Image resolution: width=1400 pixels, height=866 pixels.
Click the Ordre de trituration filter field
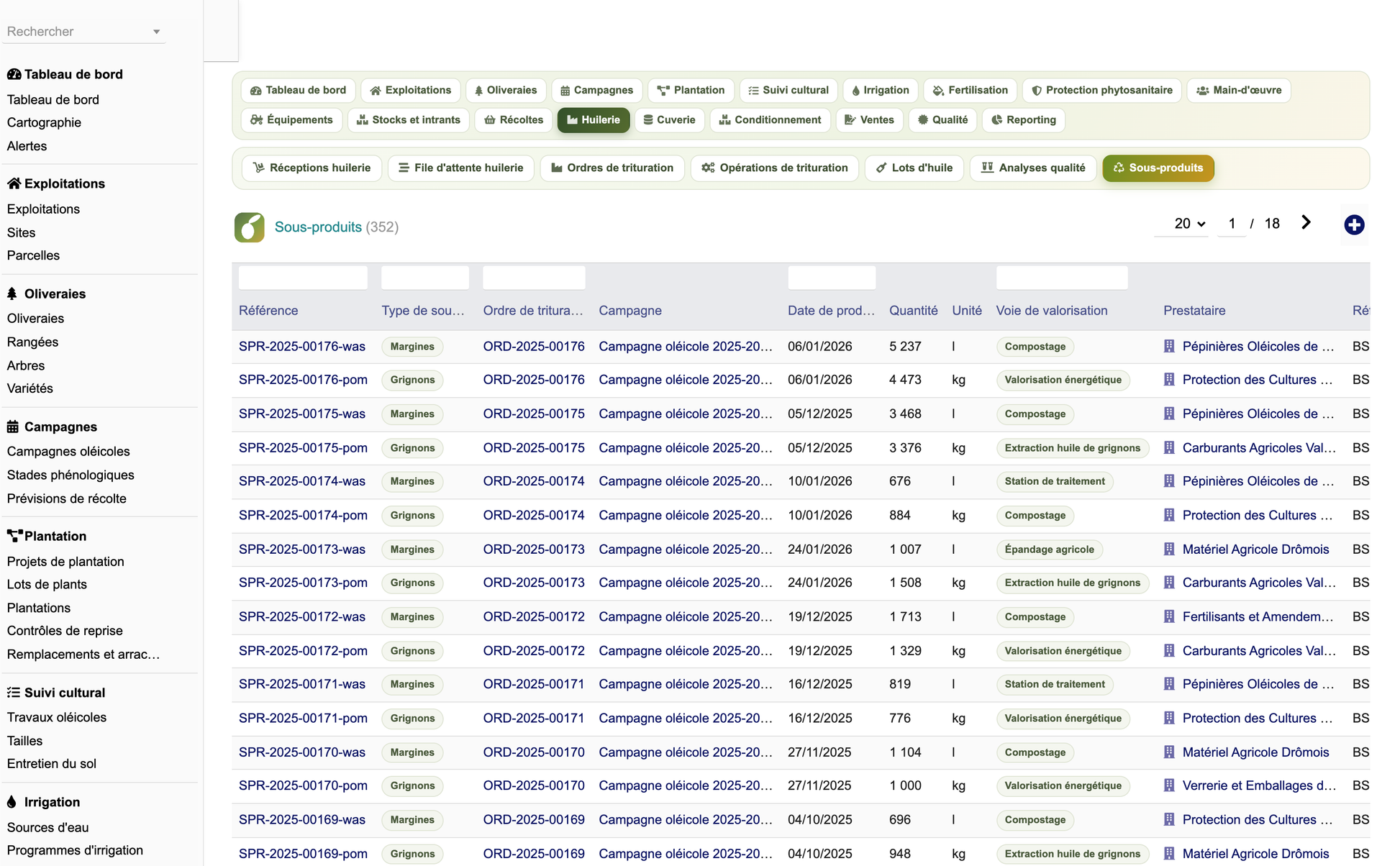[534, 278]
